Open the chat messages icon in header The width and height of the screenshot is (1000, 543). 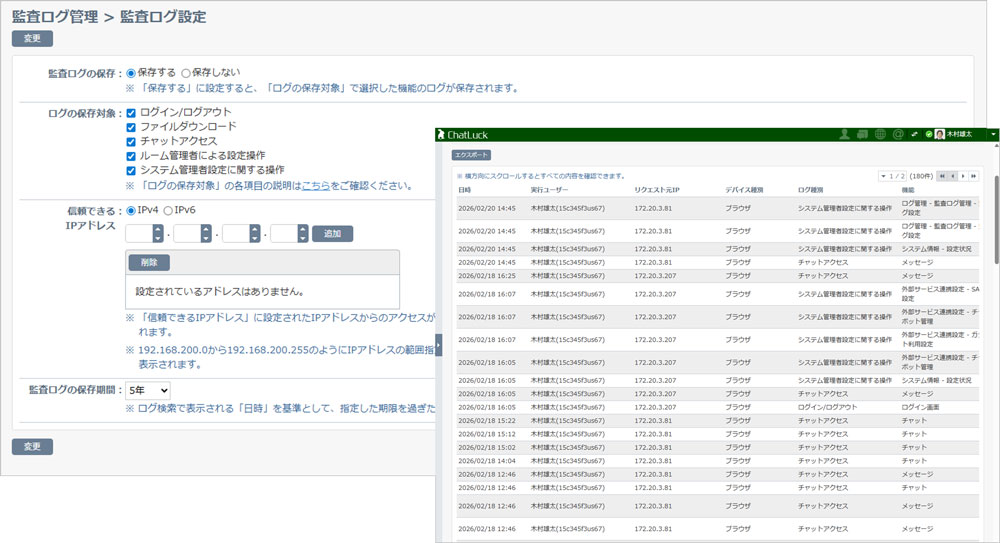tap(862, 135)
